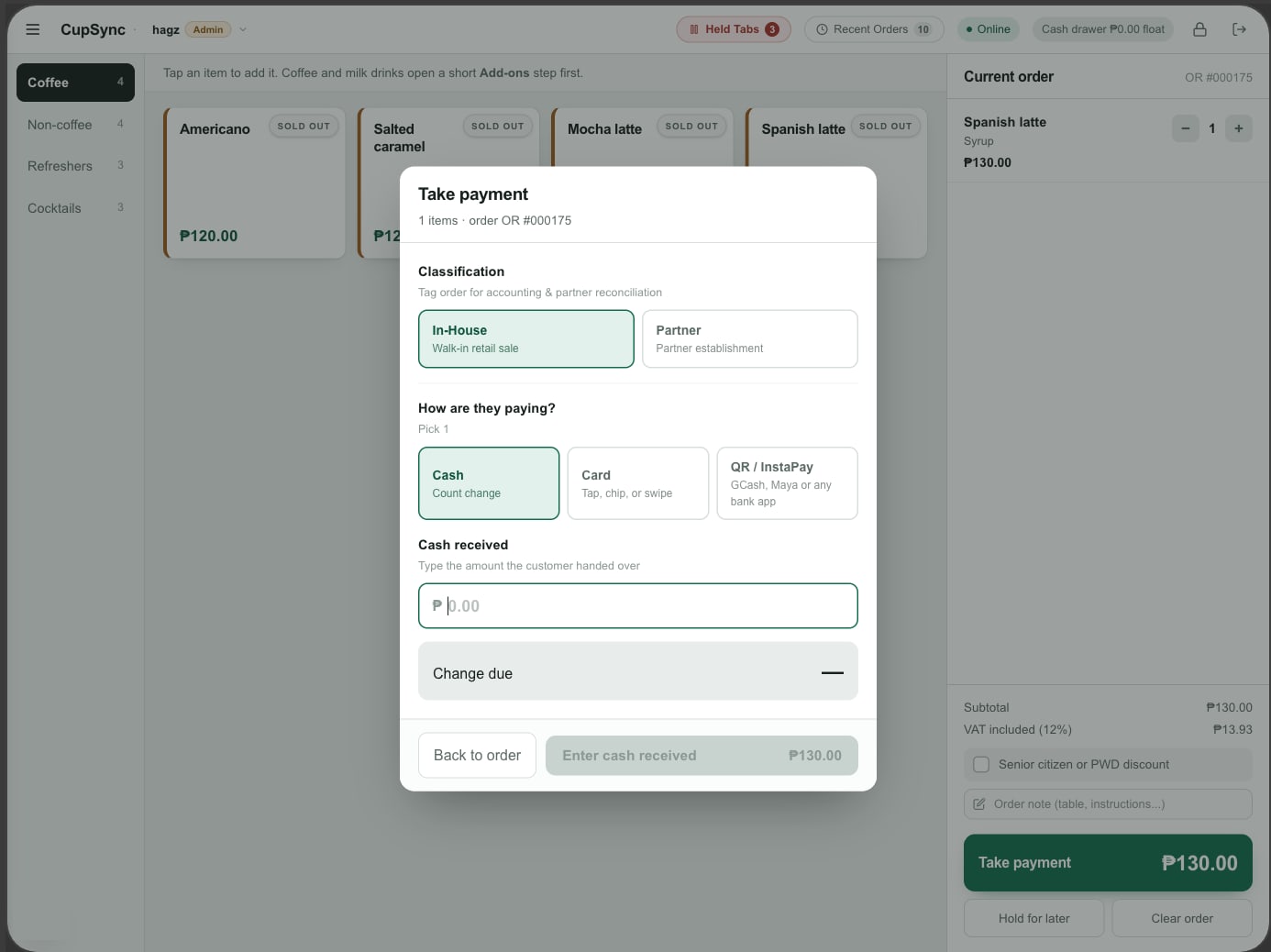Click the Take payment dialog title
The height and width of the screenshot is (952, 1271).
473,194
